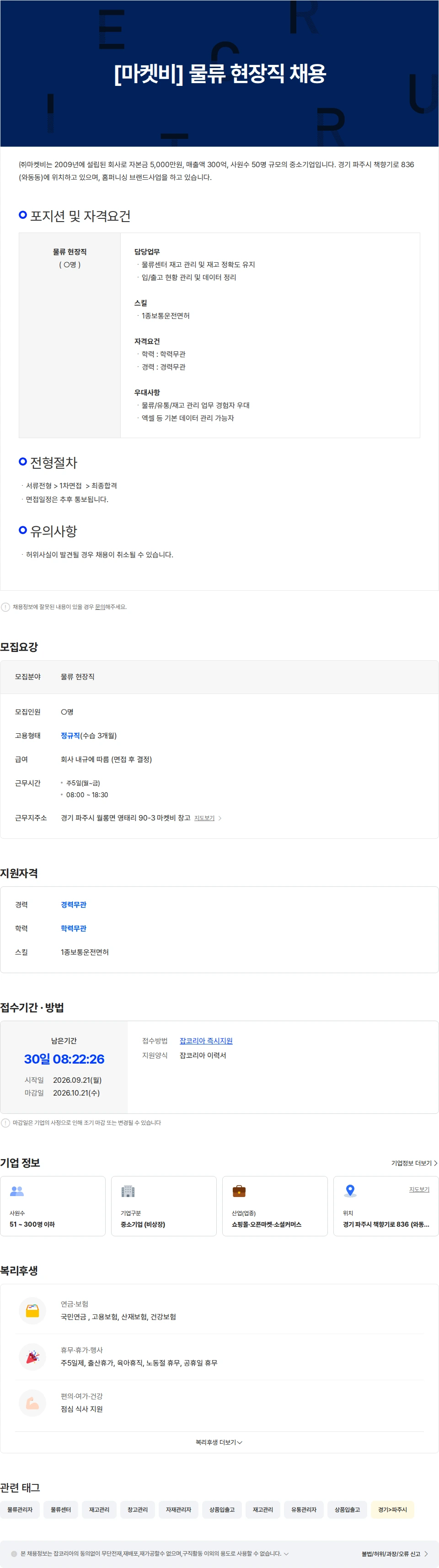Open the 사원수 51 ~ 300명 이하 card
Viewport: 439px width, 1568px height.
tap(53, 1206)
